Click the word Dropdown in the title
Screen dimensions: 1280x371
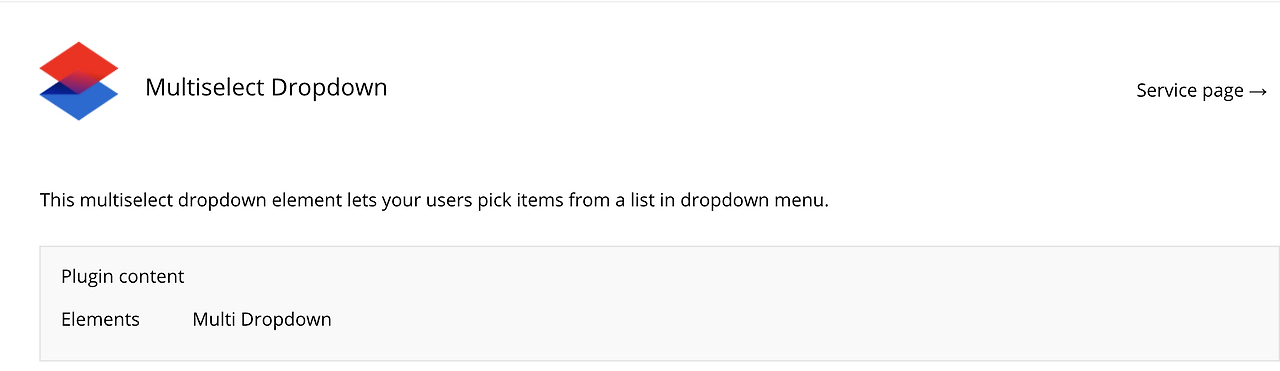point(330,88)
